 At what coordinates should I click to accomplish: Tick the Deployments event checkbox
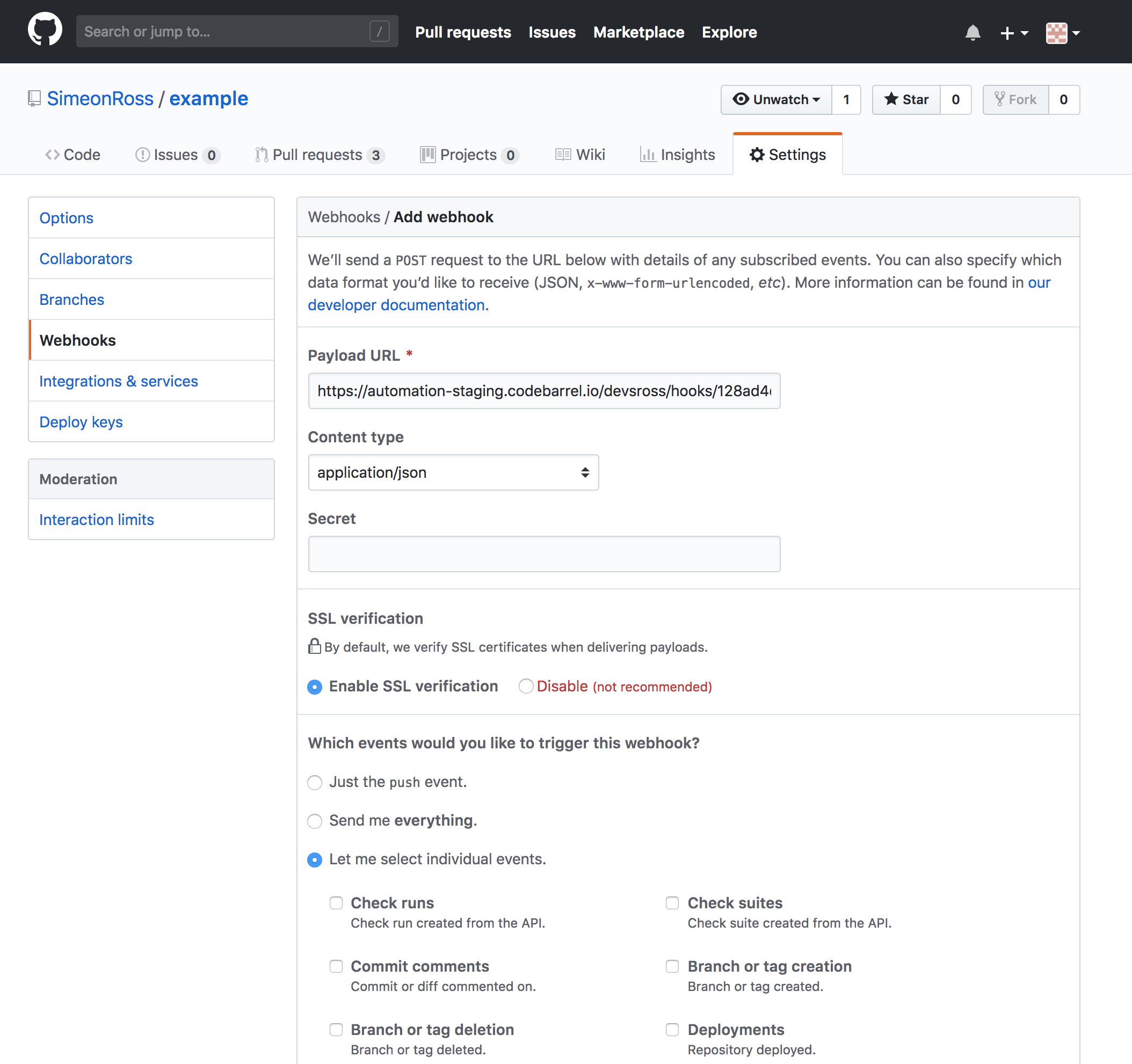[672, 1029]
